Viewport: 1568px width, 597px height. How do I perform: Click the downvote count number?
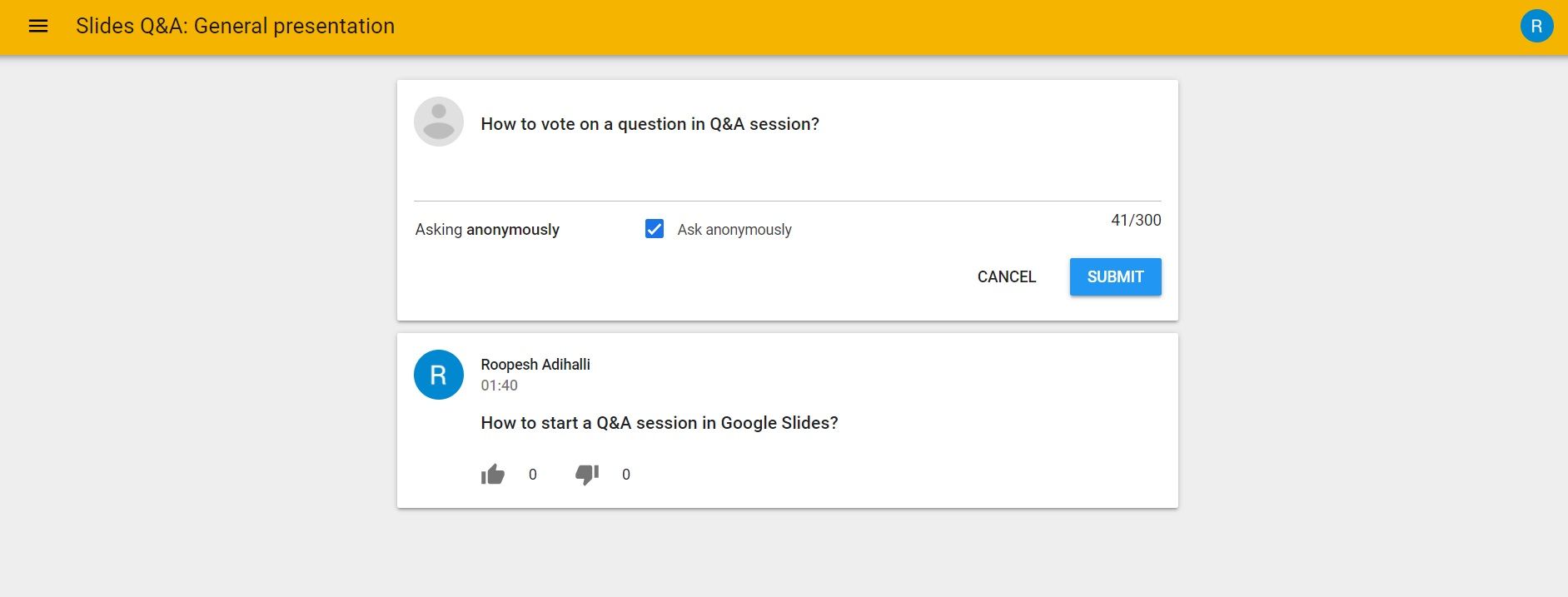tap(626, 475)
